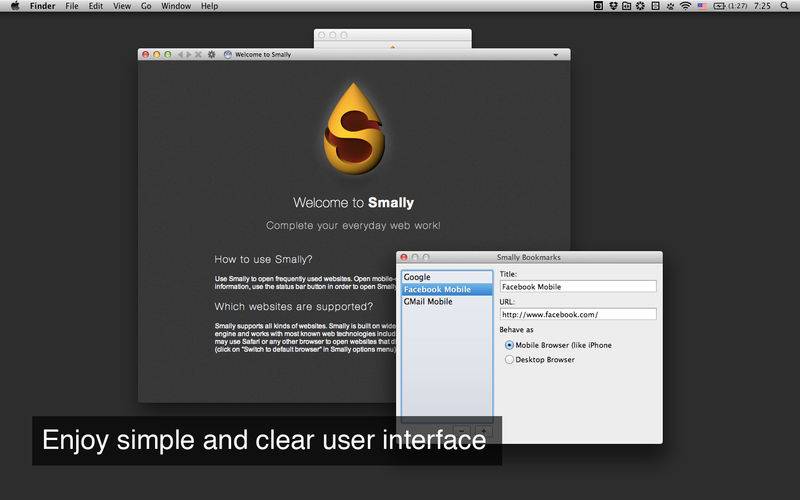Select the GMail Mobile bookmark

[447, 302]
